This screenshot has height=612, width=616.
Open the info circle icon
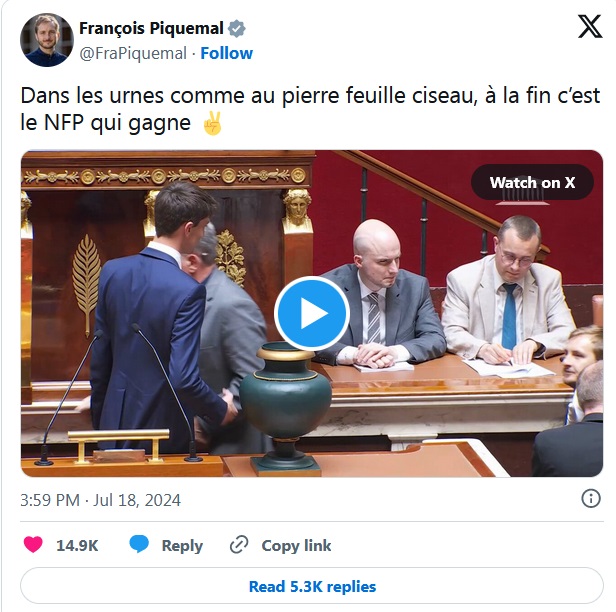(591, 499)
